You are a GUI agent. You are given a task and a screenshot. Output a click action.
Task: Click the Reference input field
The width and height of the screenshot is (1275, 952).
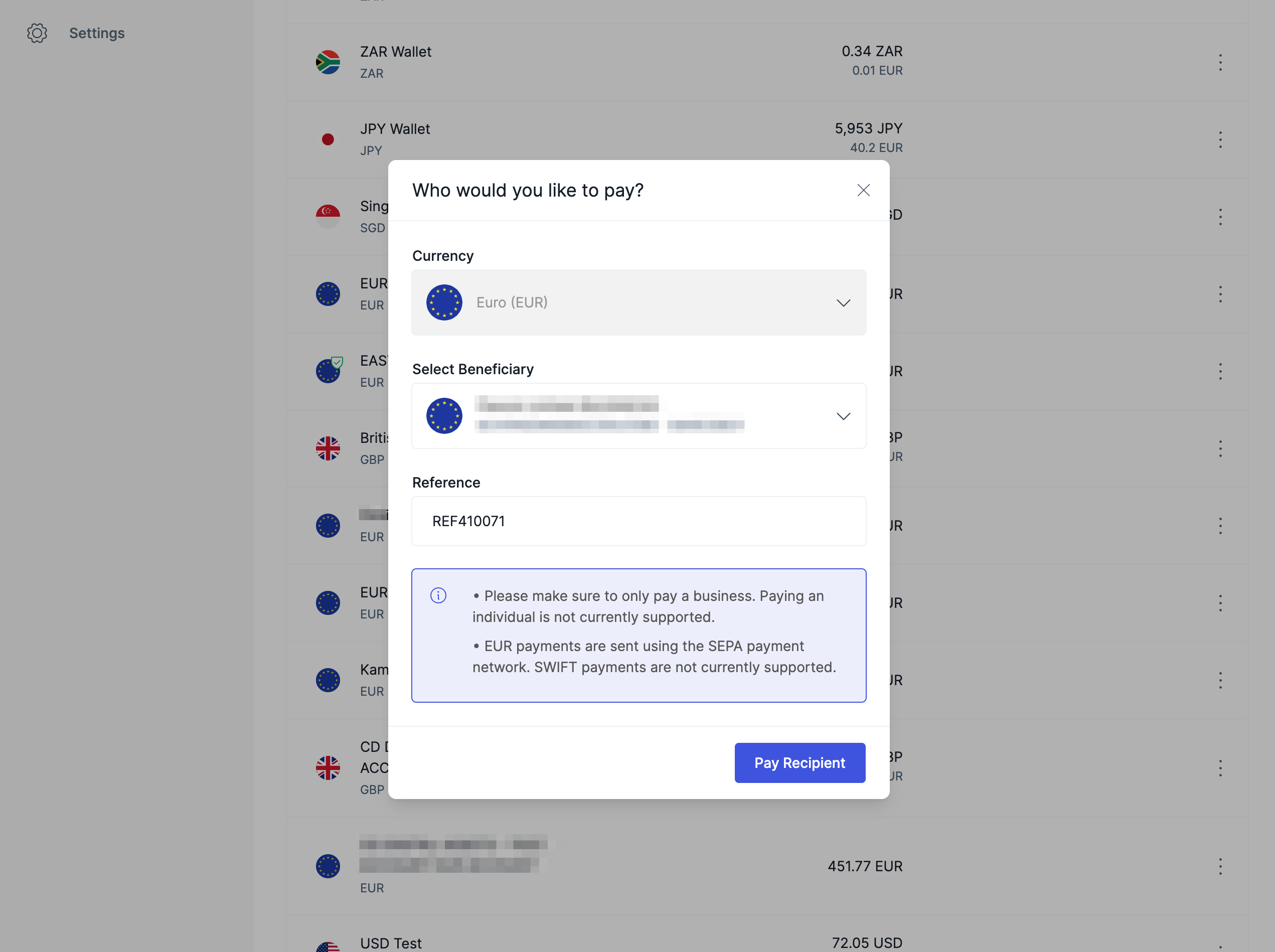[639, 521]
